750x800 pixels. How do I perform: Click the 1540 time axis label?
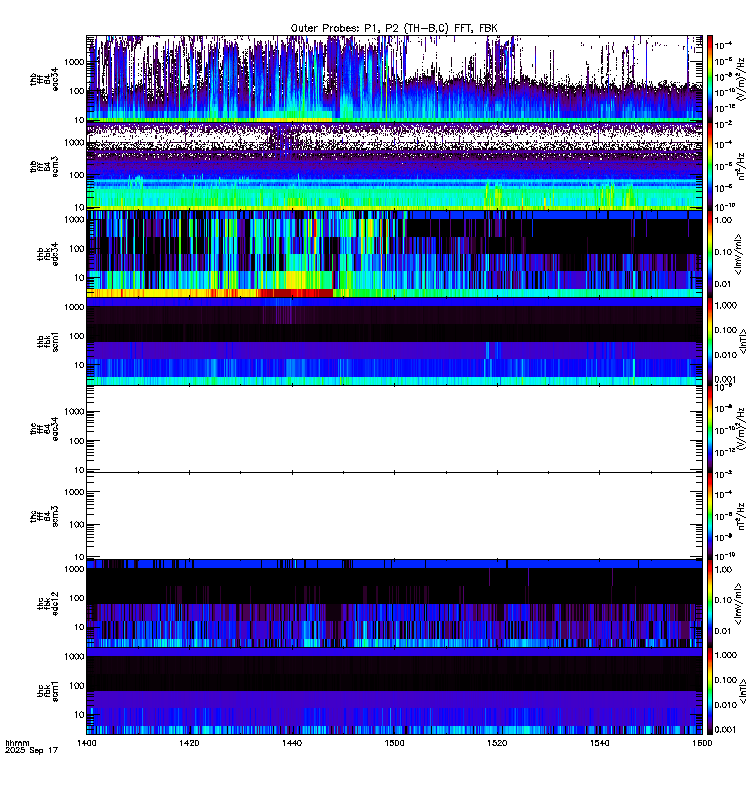(599, 743)
